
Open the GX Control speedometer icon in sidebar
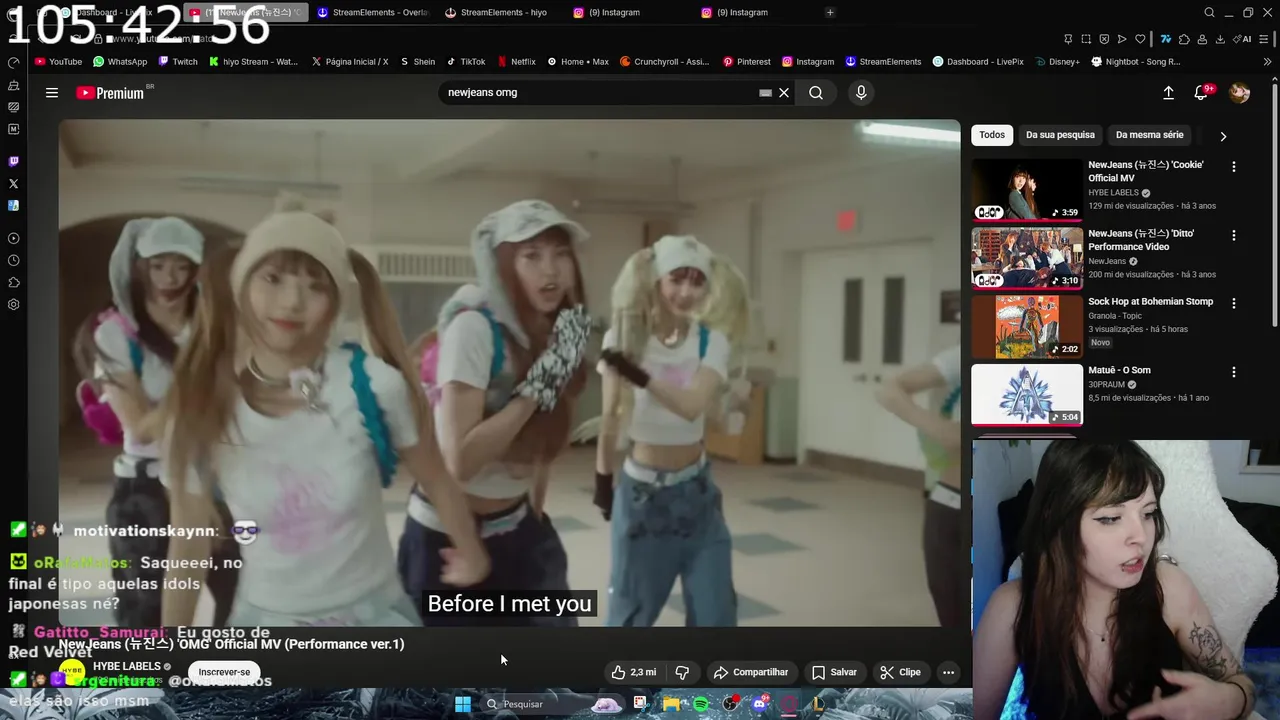coord(13,62)
